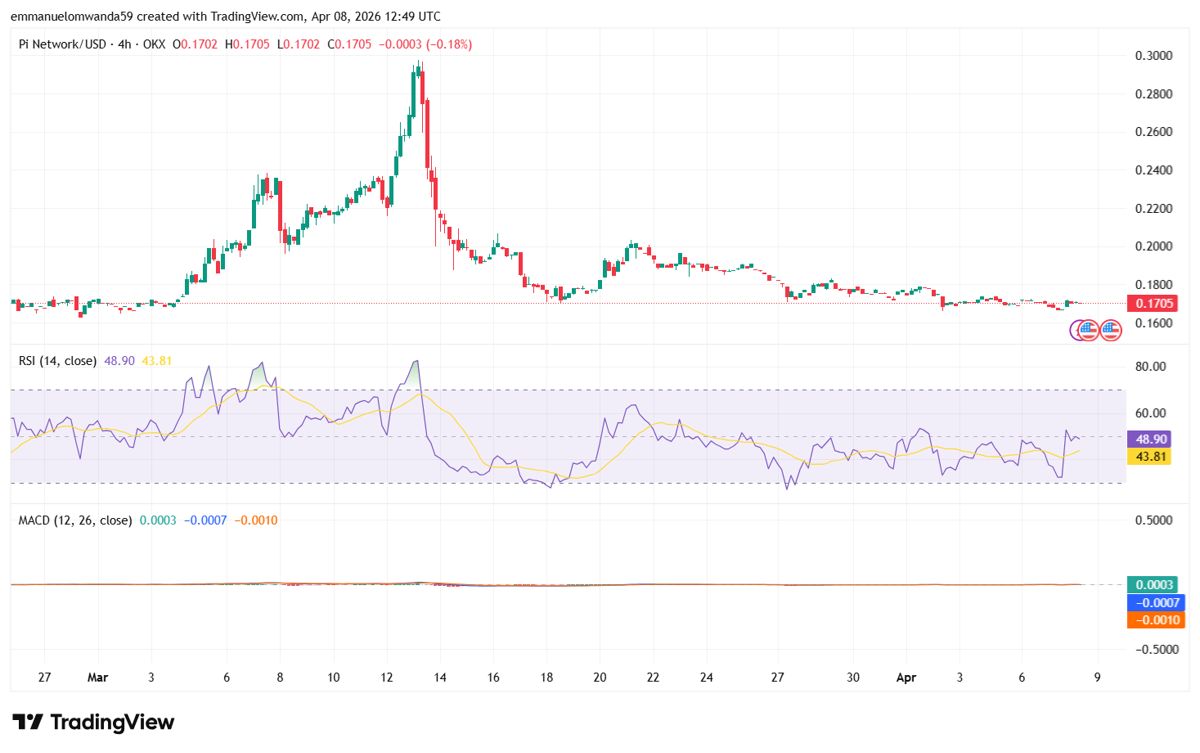Image resolution: width=1200 pixels, height=753 pixels.
Task: Click the RSI legend moving average value 43.81
Action: (x=157, y=360)
